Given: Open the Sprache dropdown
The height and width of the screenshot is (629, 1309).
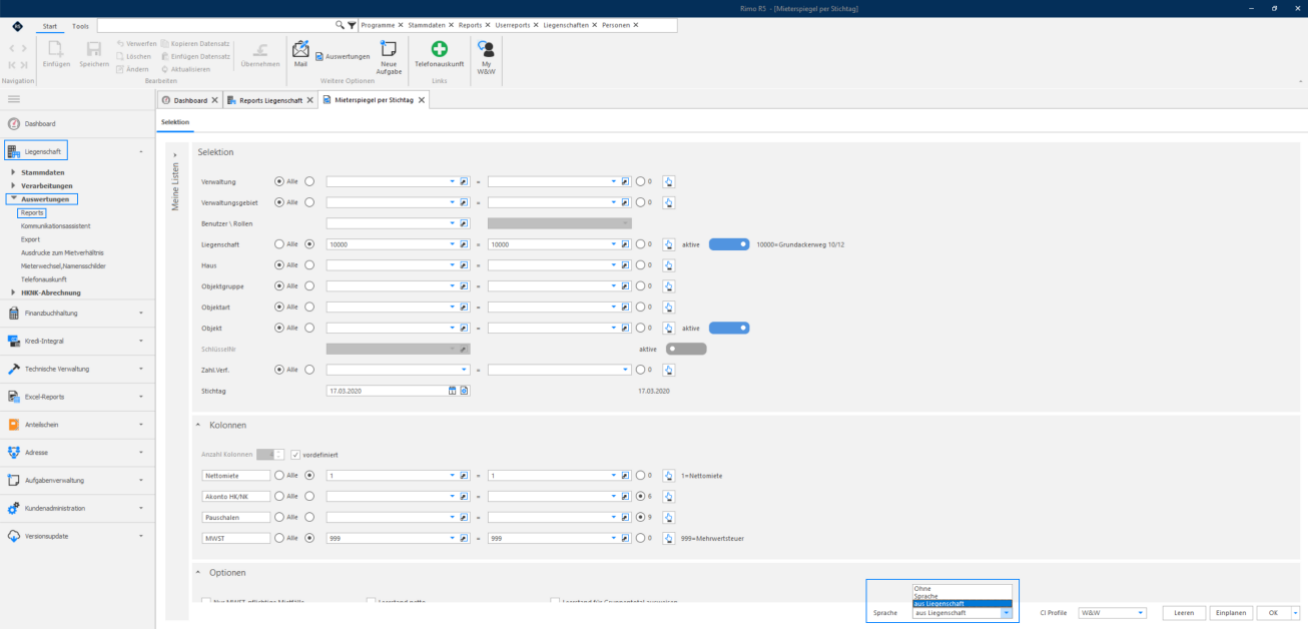Looking at the screenshot, I should click(x=1006, y=613).
